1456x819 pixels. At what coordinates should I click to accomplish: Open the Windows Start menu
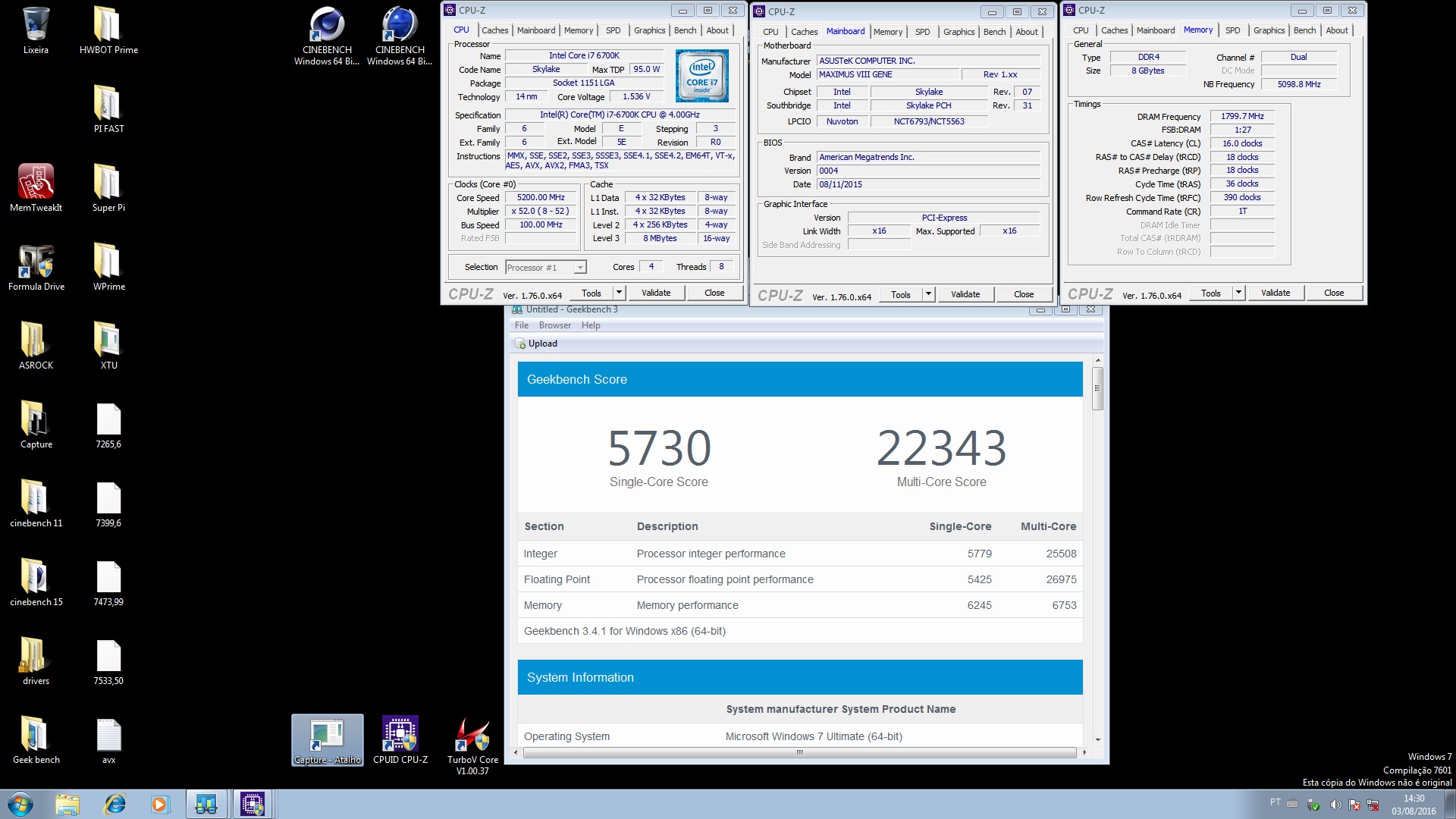[x=20, y=804]
